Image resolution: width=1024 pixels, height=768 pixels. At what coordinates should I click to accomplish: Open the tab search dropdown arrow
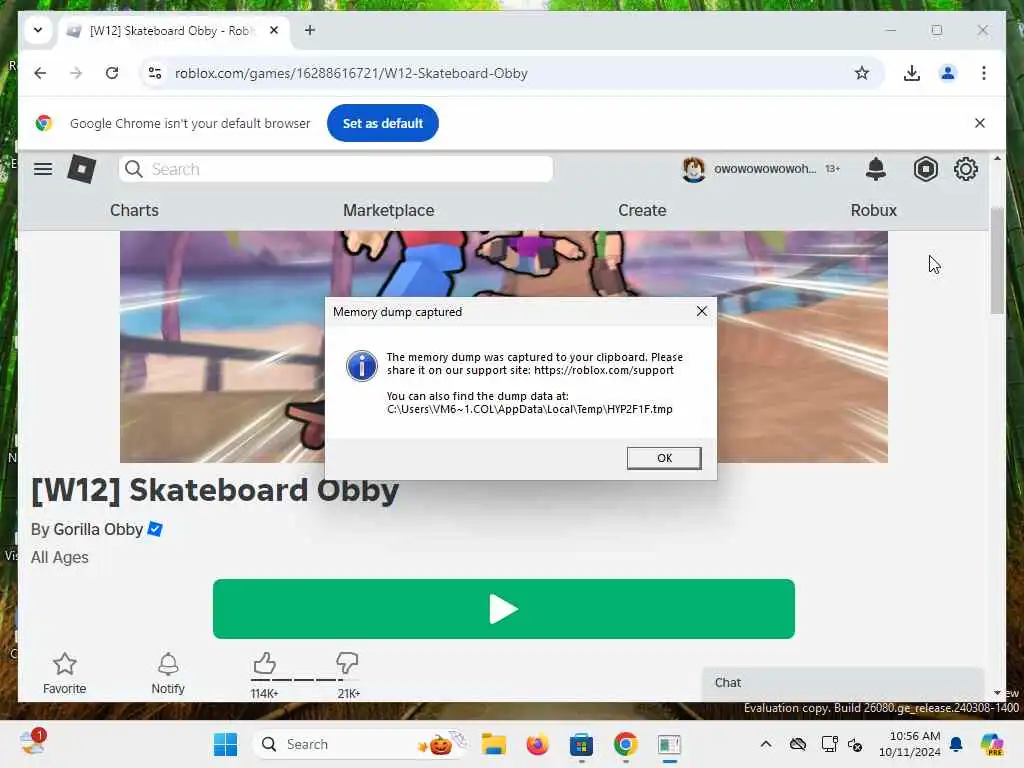38,30
